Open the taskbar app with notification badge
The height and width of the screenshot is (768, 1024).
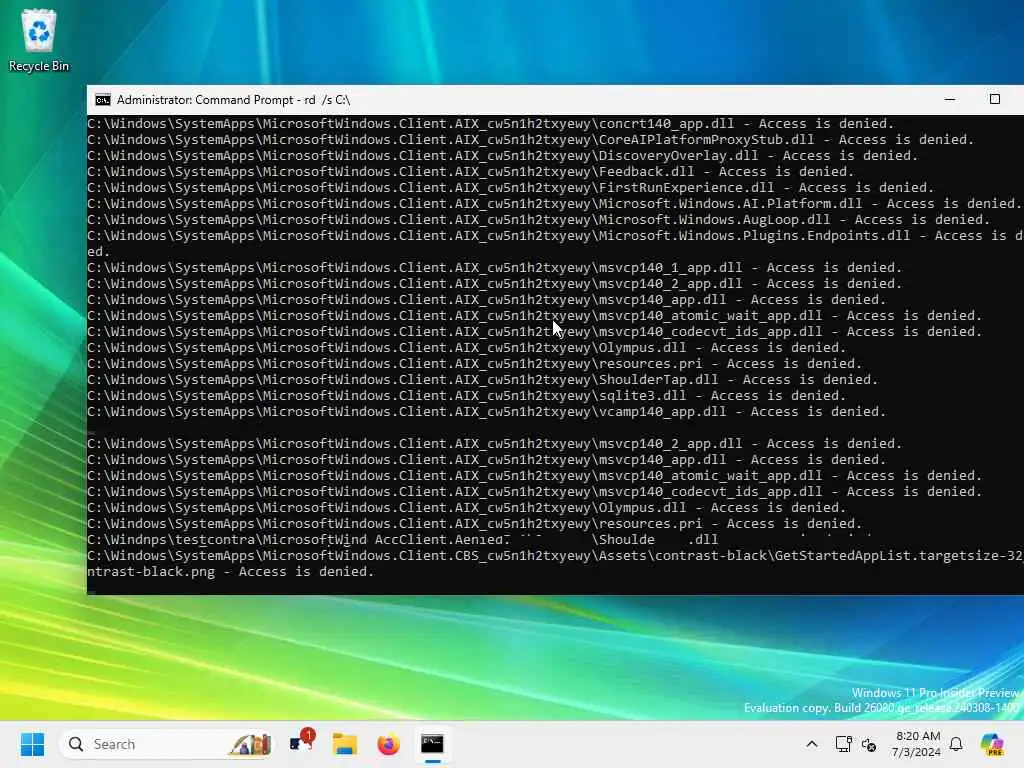[301, 743]
